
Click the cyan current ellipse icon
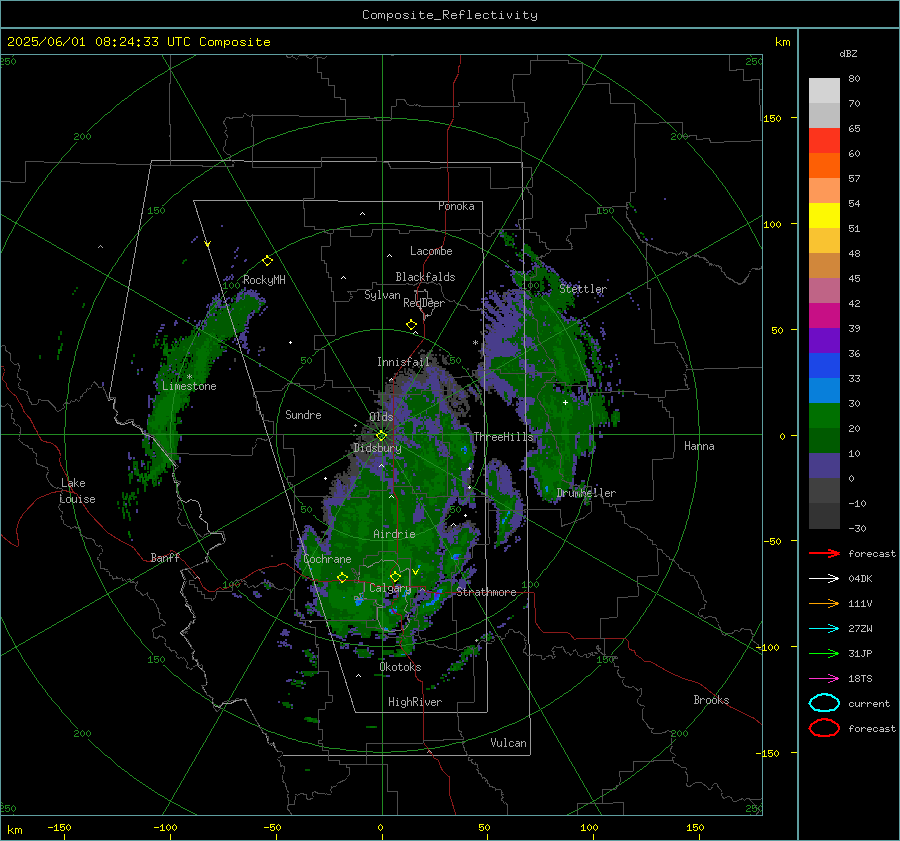click(x=824, y=703)
